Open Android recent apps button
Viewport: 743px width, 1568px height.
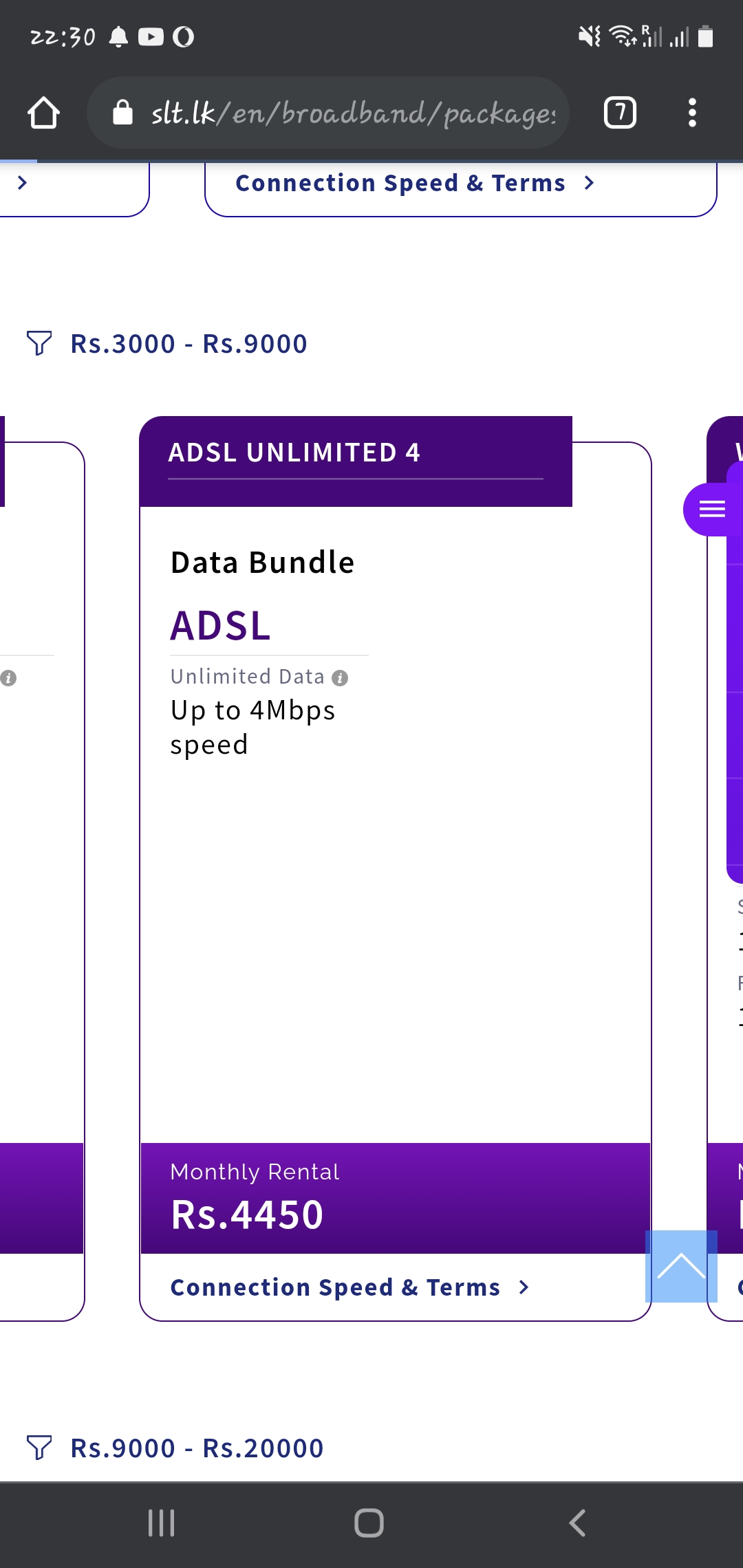tap(162, 1523)
